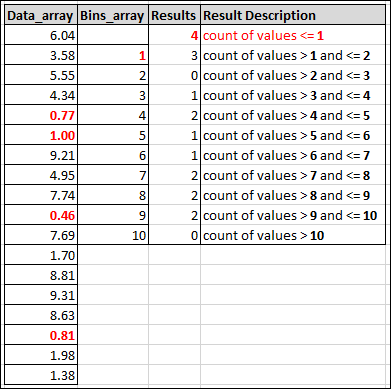Select the Bins_array header cell
This screenshot has width=391, height=389.
point(113,15)
